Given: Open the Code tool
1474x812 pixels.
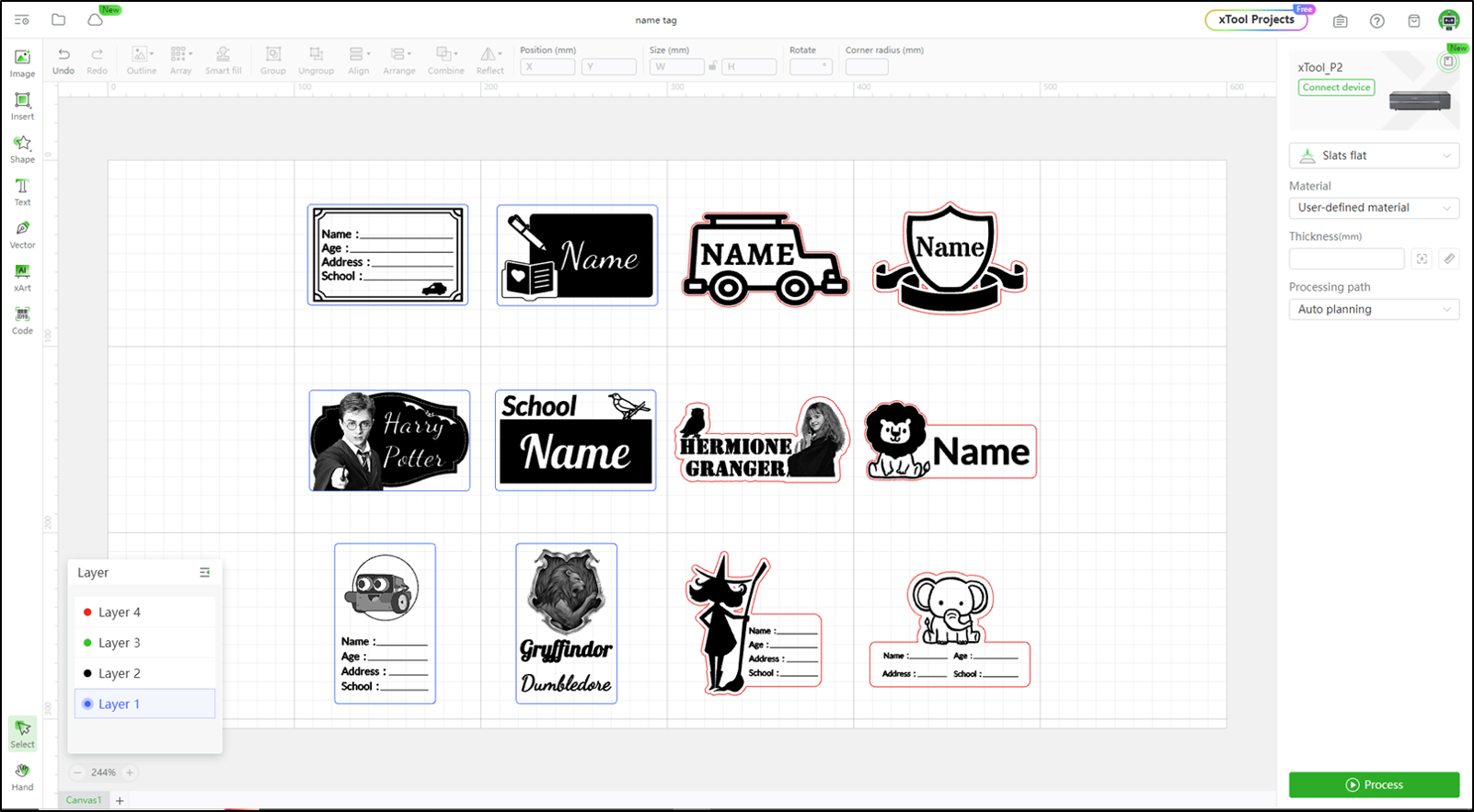Looking at the screenshot, I should pos(22,320).
